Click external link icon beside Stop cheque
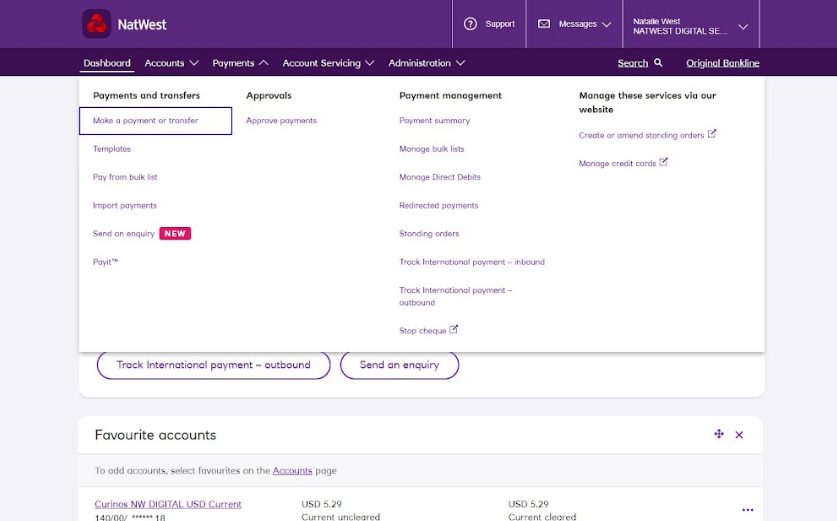 click(453, 329)
